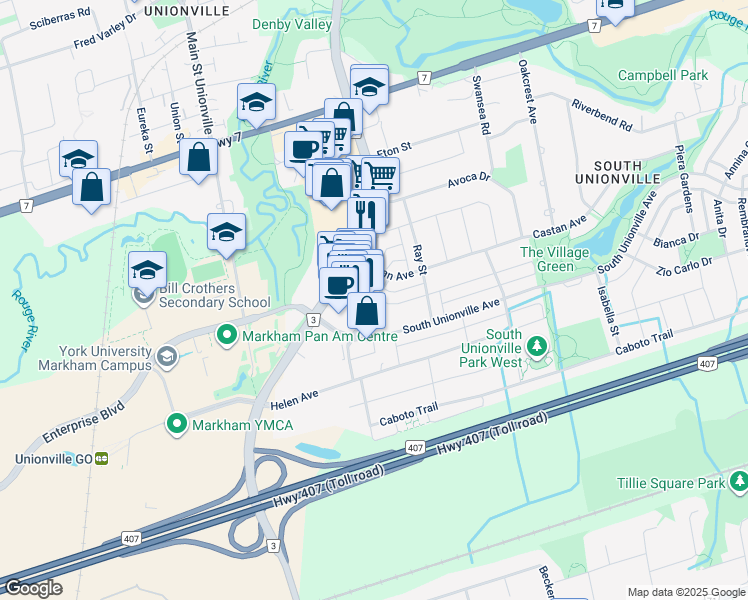
Task: Select shopping bag marker beside Union St
Action: pyautogui.click(x=198, y=157)
